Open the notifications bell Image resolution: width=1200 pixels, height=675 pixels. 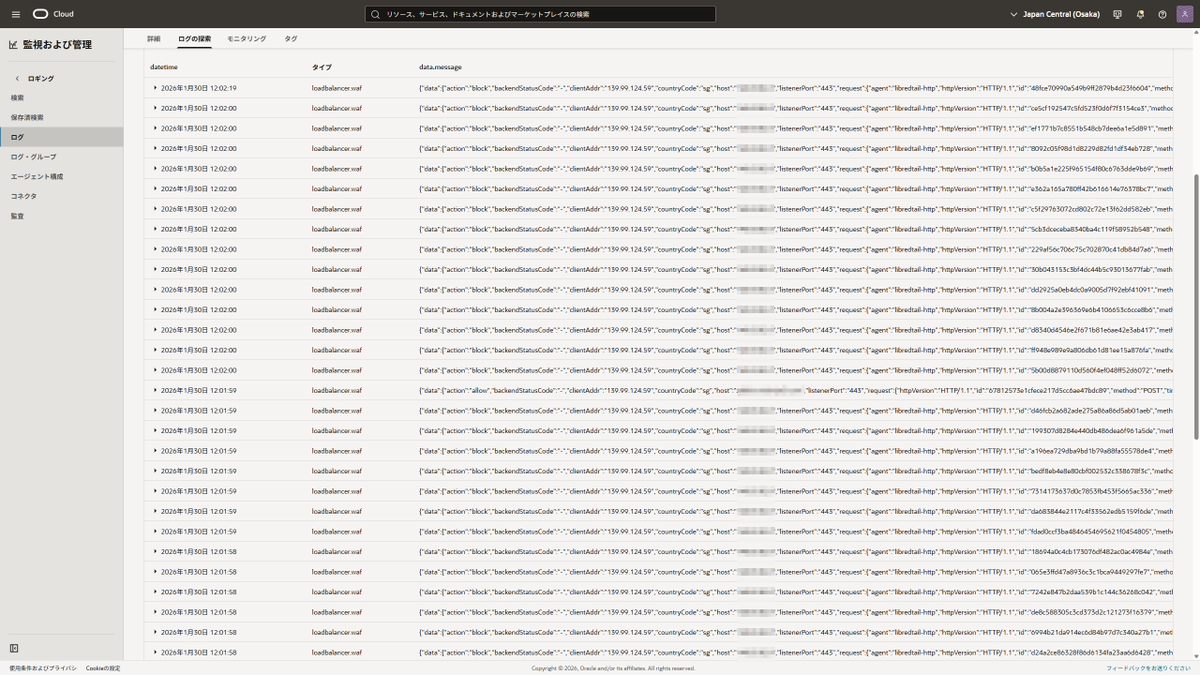click(x=1140, y=14)
